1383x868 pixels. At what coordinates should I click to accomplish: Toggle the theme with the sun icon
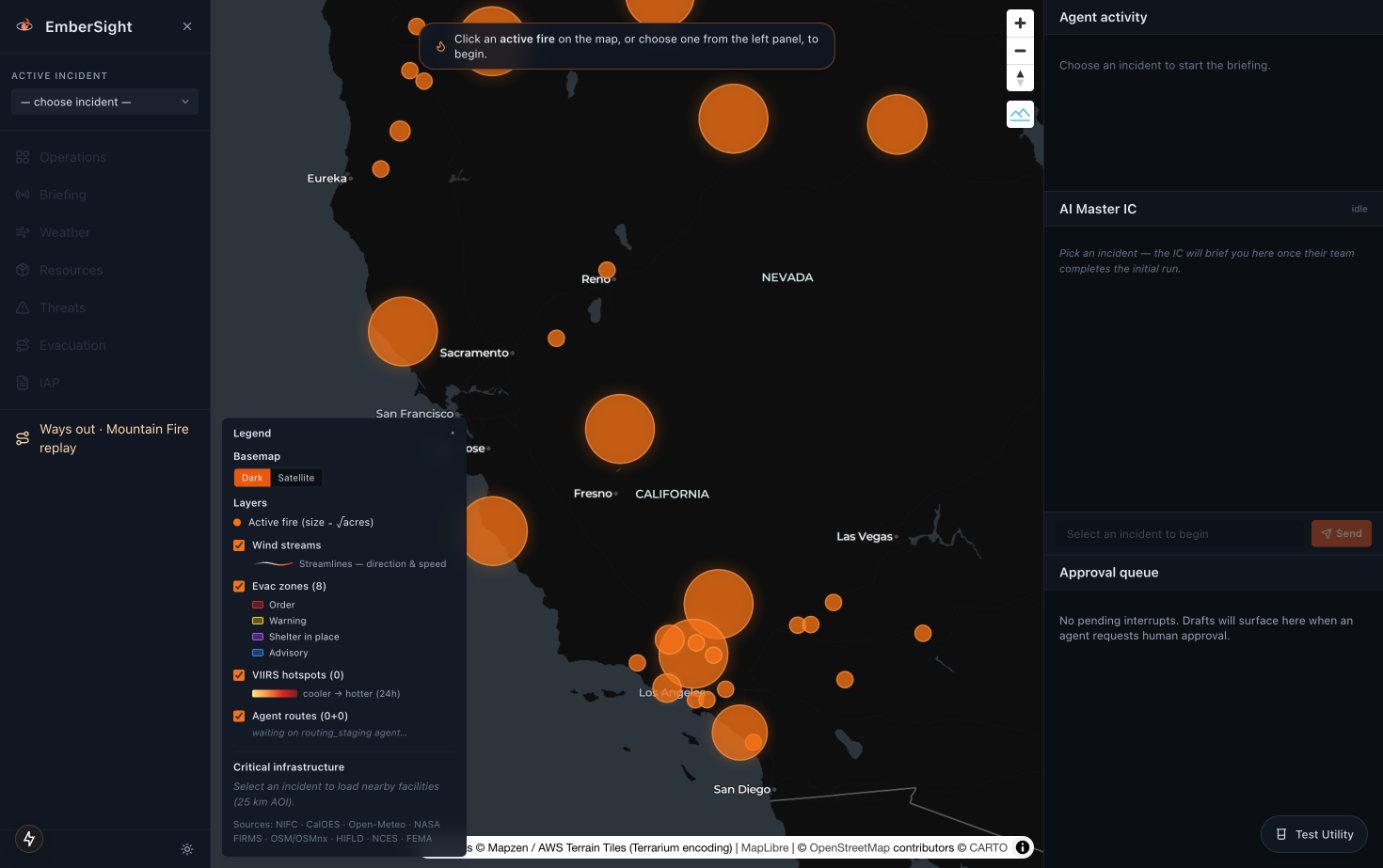(187, 849)
